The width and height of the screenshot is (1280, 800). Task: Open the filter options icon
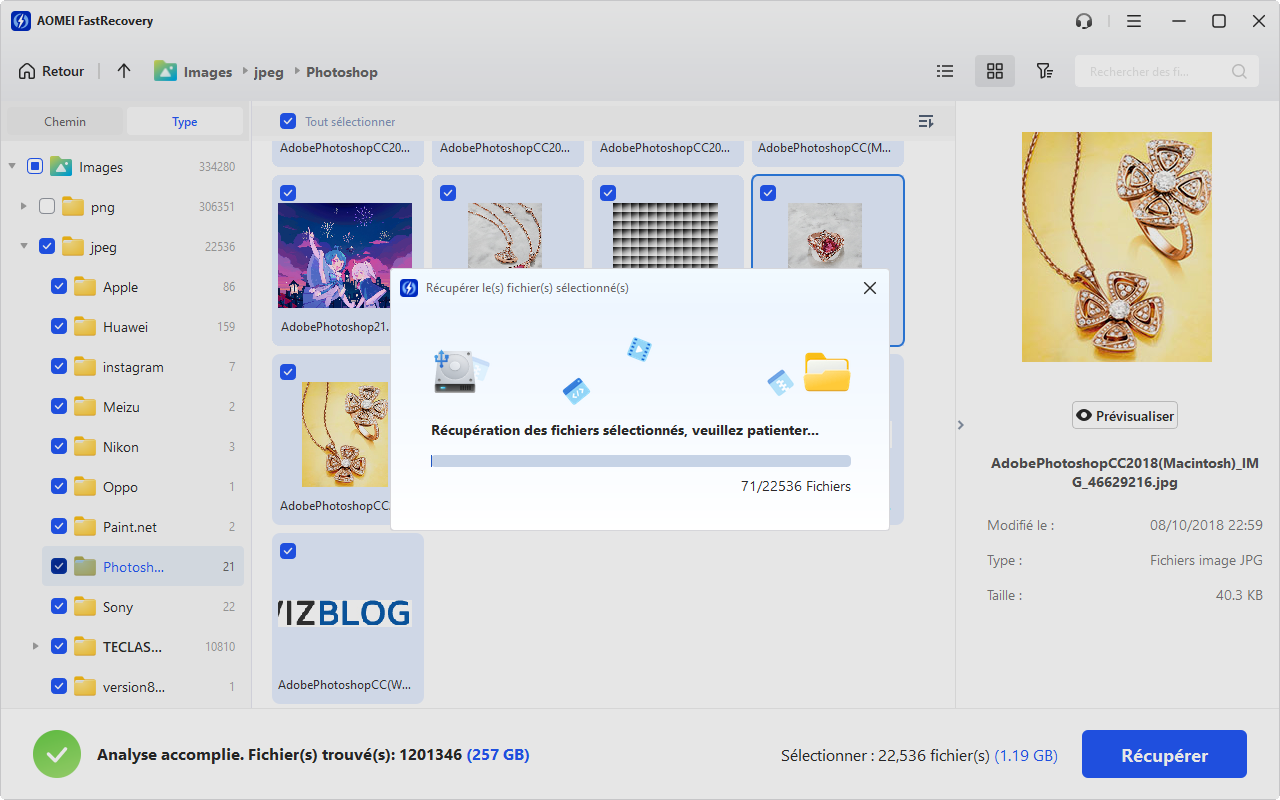pyautogui.click(x=1045, y=71)
